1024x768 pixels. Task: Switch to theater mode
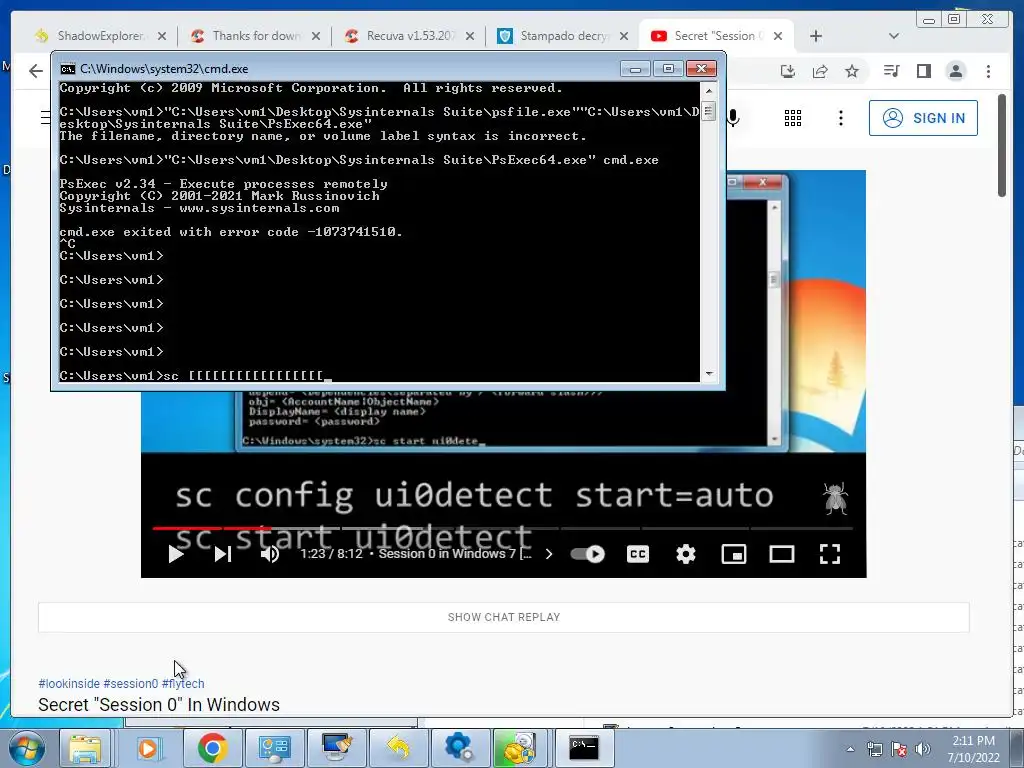pos(782,554)
